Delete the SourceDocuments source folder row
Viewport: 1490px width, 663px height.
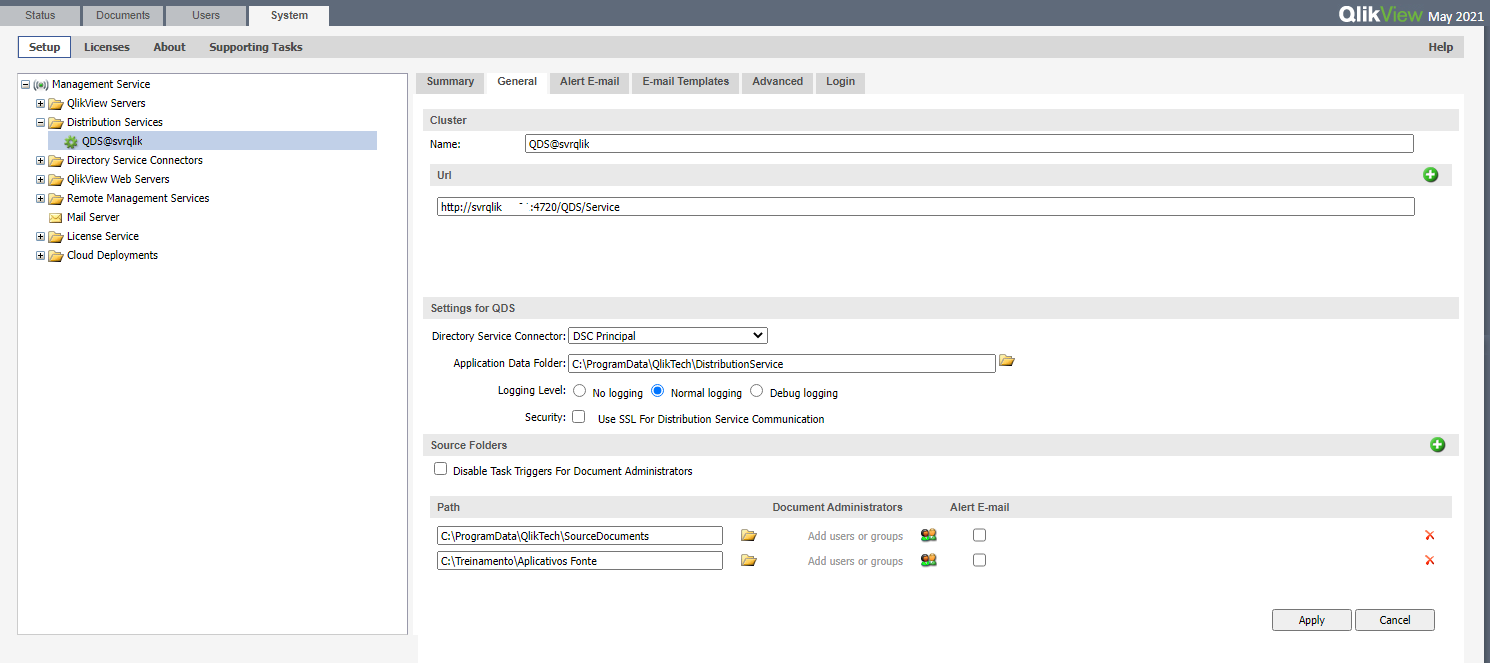(x=1429, y=536)
